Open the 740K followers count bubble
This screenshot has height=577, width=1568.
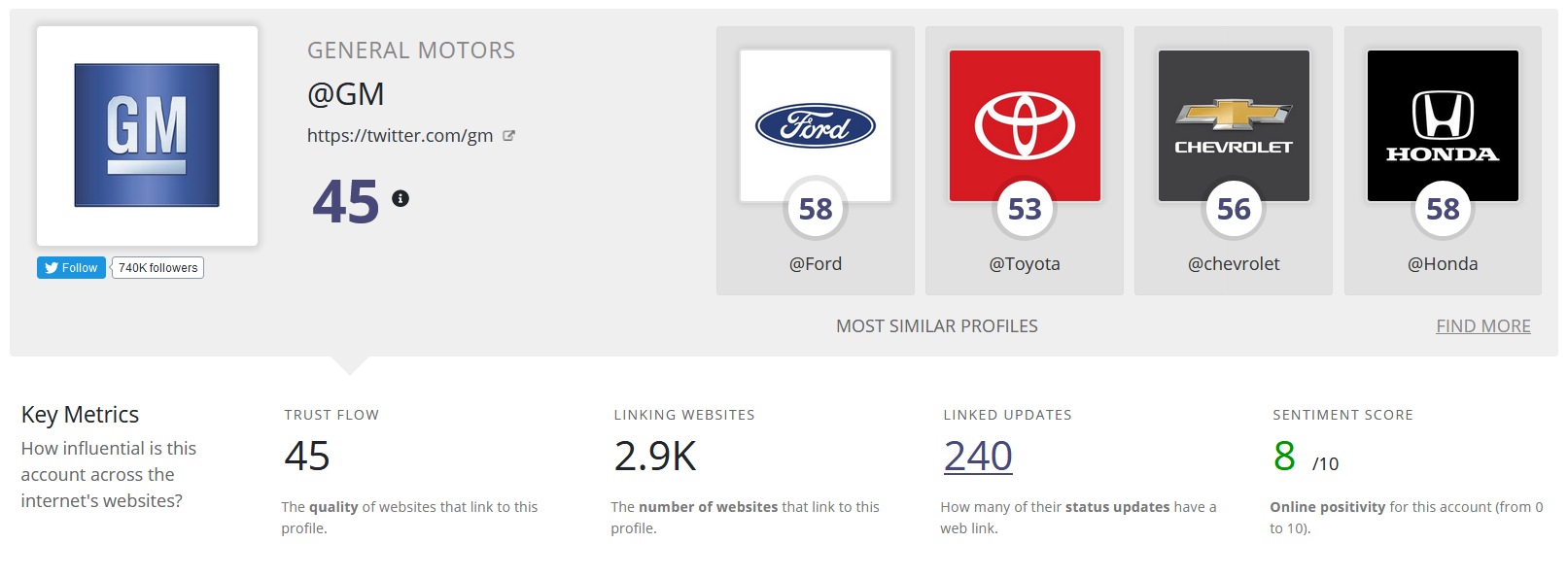pyautogui.click(x=157, y=268)
